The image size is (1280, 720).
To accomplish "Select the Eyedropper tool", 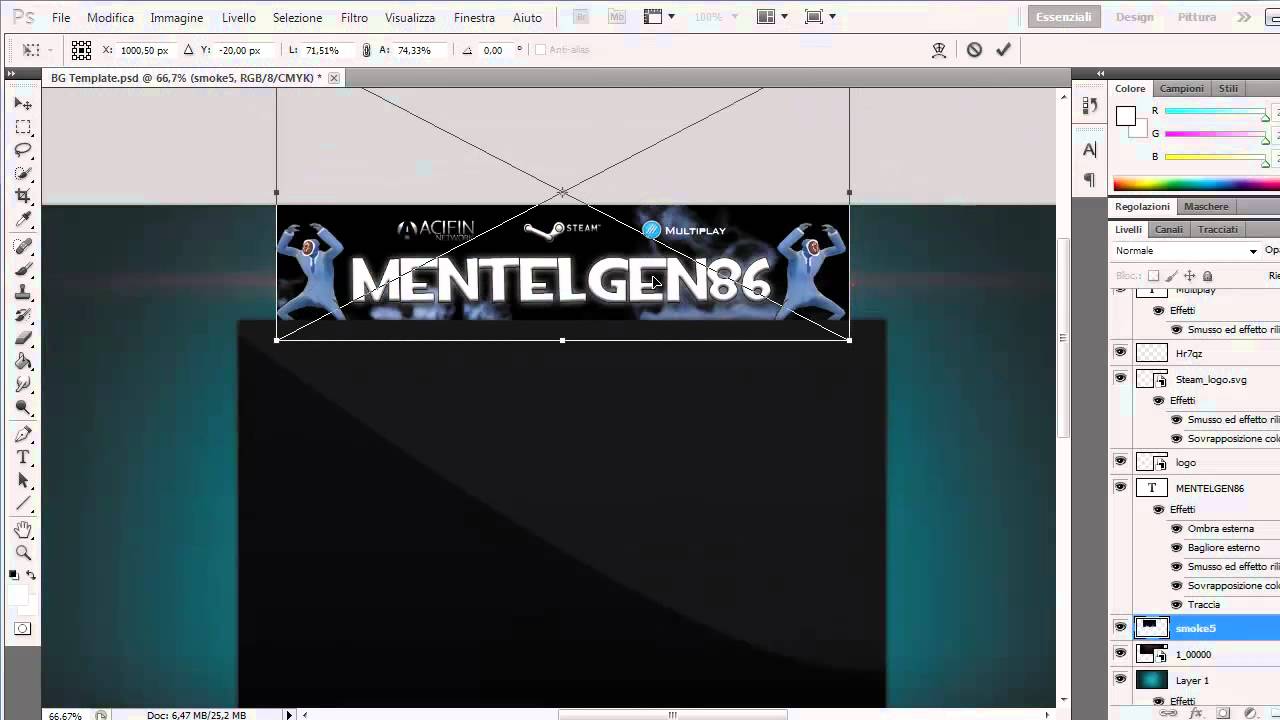I will coord(23,219).
